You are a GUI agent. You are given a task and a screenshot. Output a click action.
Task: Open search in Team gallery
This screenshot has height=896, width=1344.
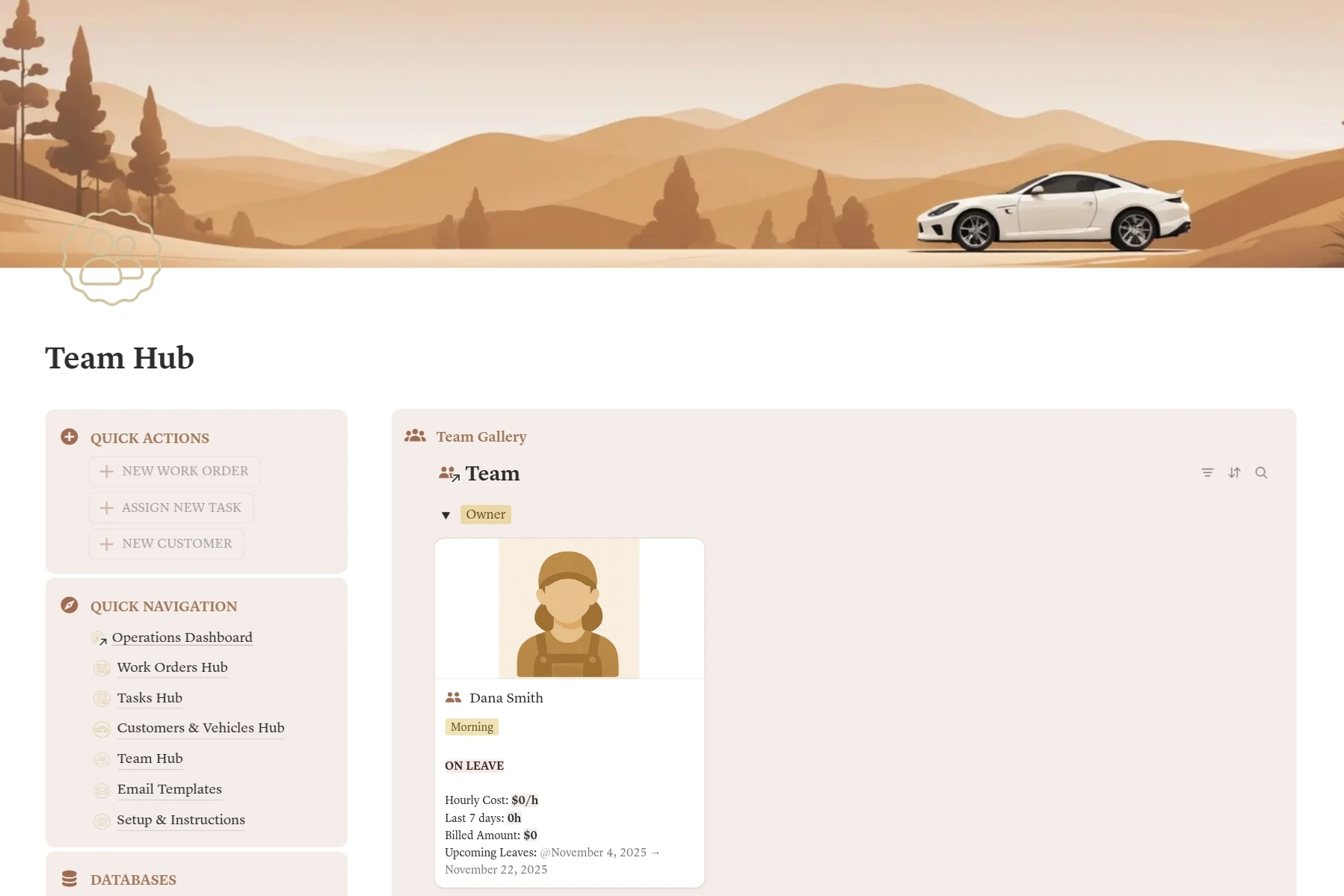[1261, 472]
